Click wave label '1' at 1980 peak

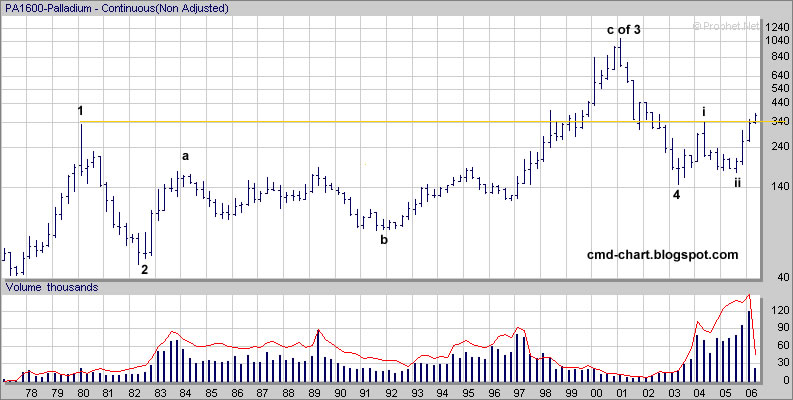80,111
